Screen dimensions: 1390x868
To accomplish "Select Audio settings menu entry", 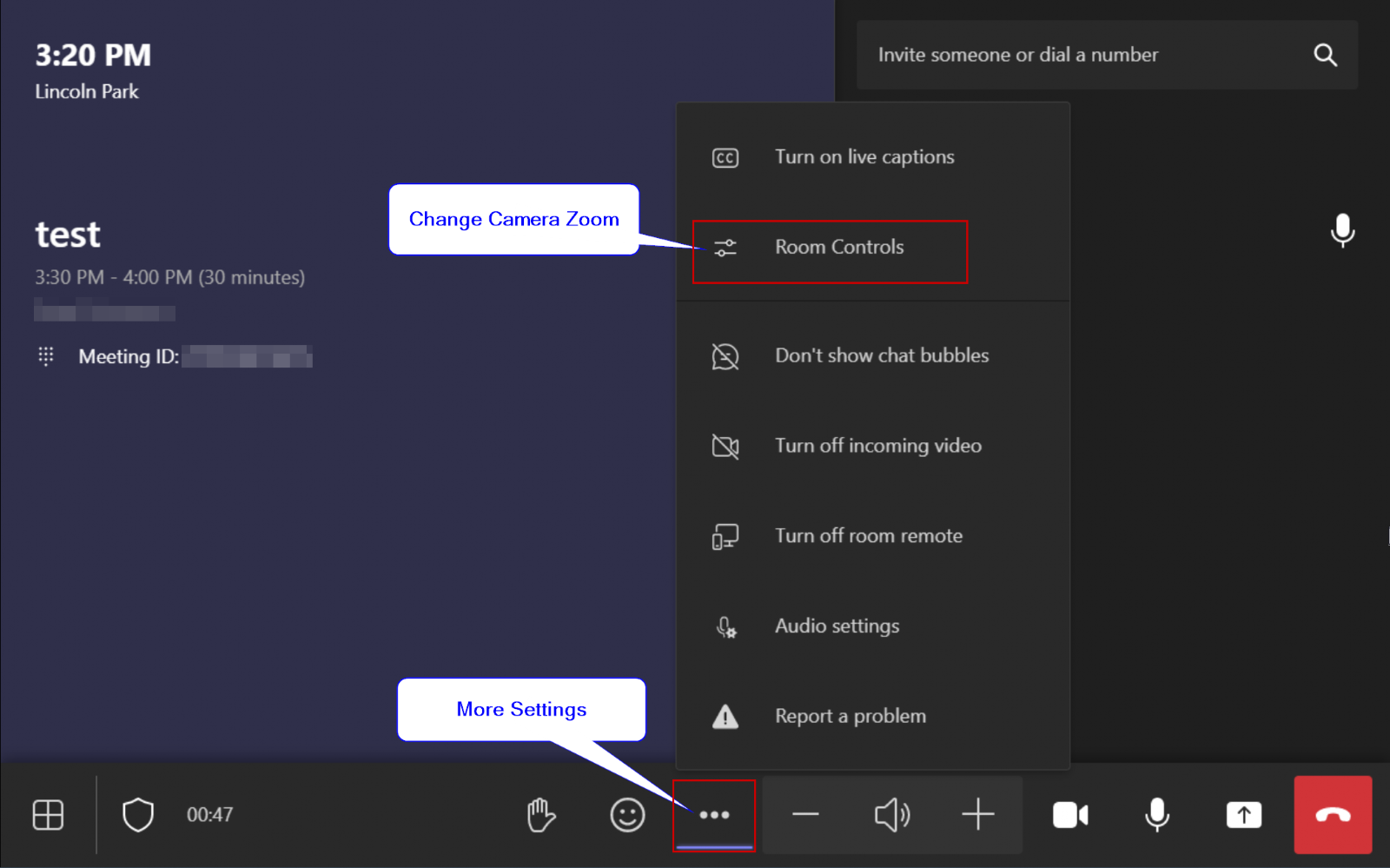I will [x=837, y=626].
